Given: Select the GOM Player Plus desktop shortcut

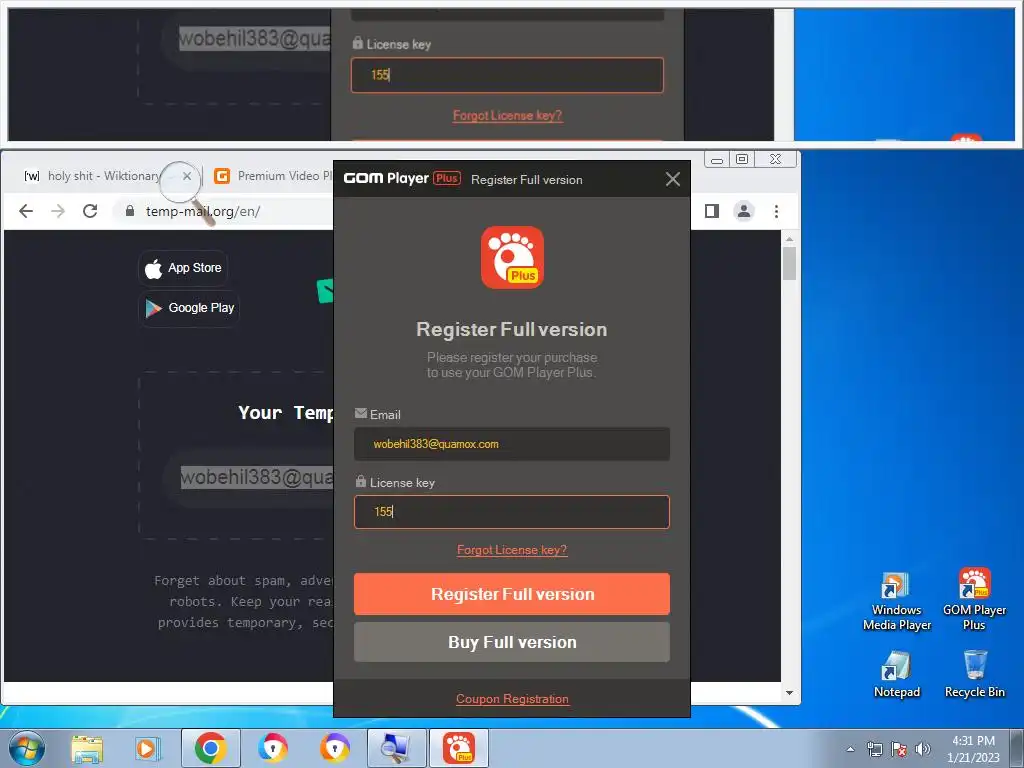Looking at the screenshot, I should (x=974, y=600).
